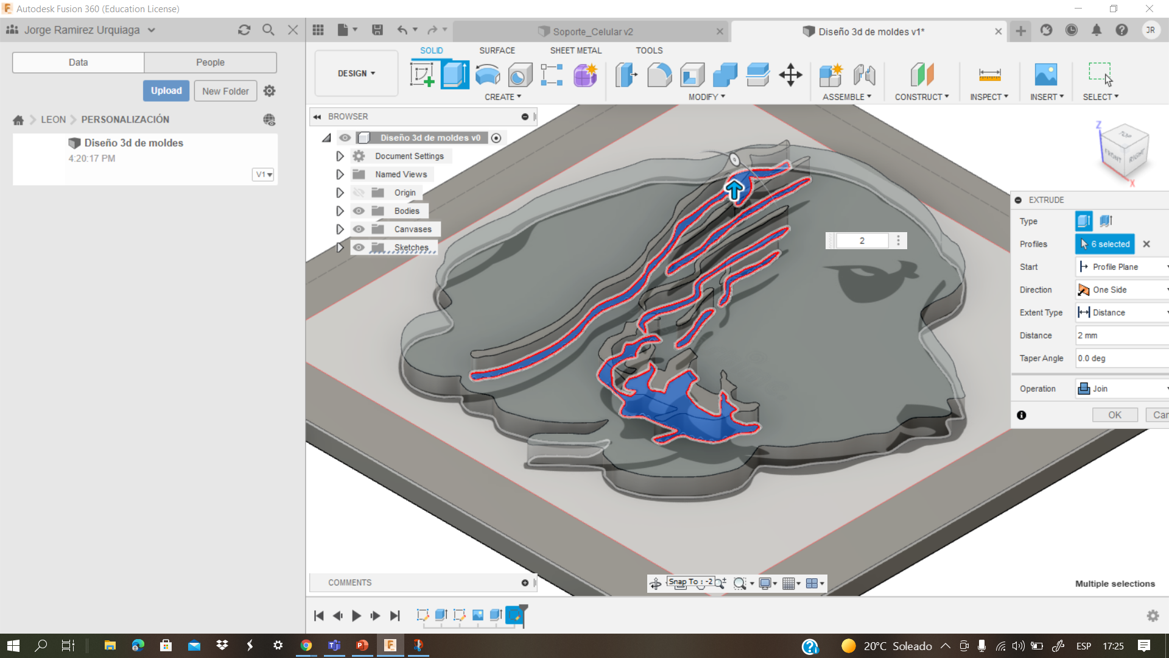
Task: Select the Measure tool icon
Action: [x=989, y=75]
